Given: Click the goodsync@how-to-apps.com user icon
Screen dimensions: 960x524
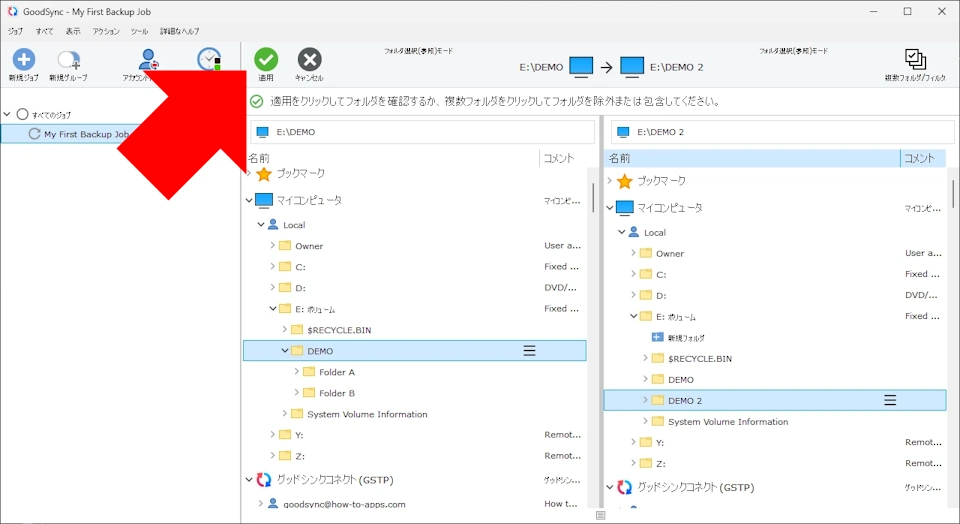Looking at the screenshot, I should [x=273, y=504].
